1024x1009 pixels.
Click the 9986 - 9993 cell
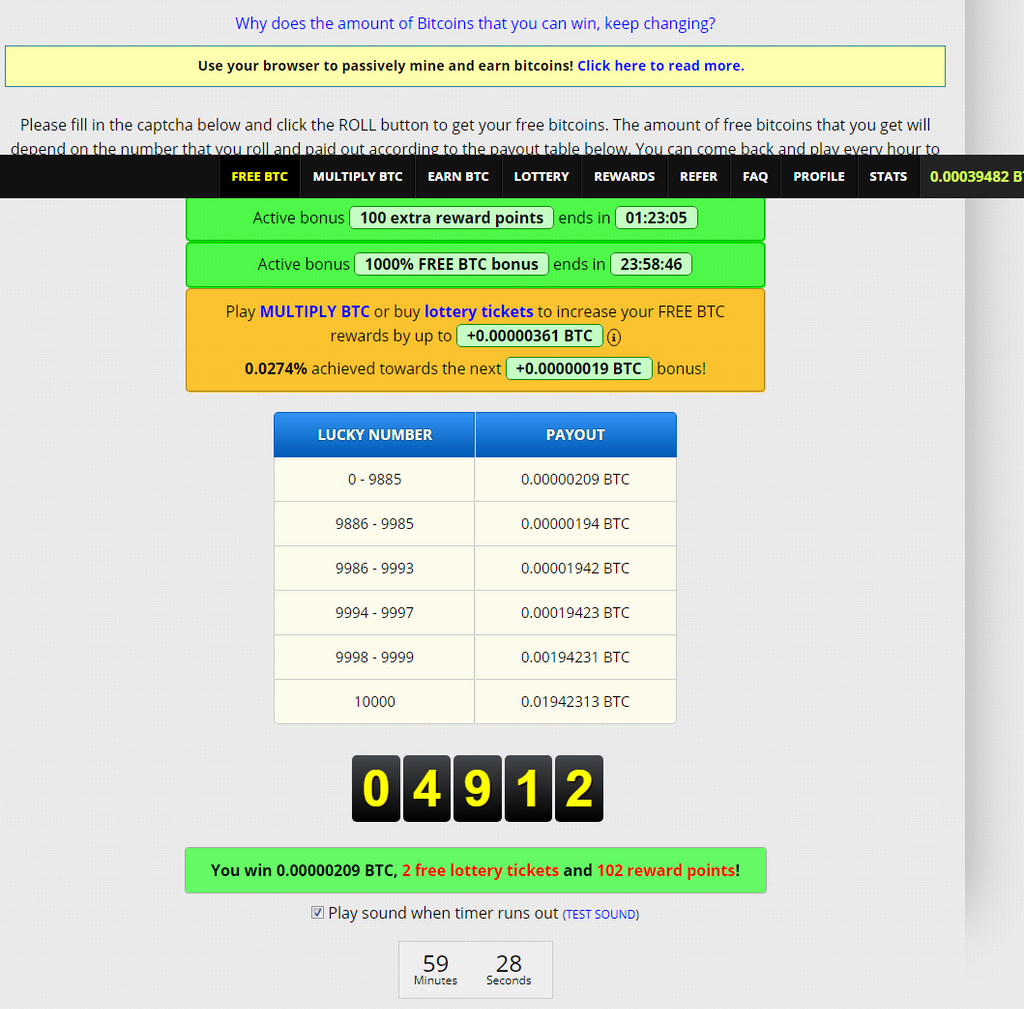pos(374,568)
